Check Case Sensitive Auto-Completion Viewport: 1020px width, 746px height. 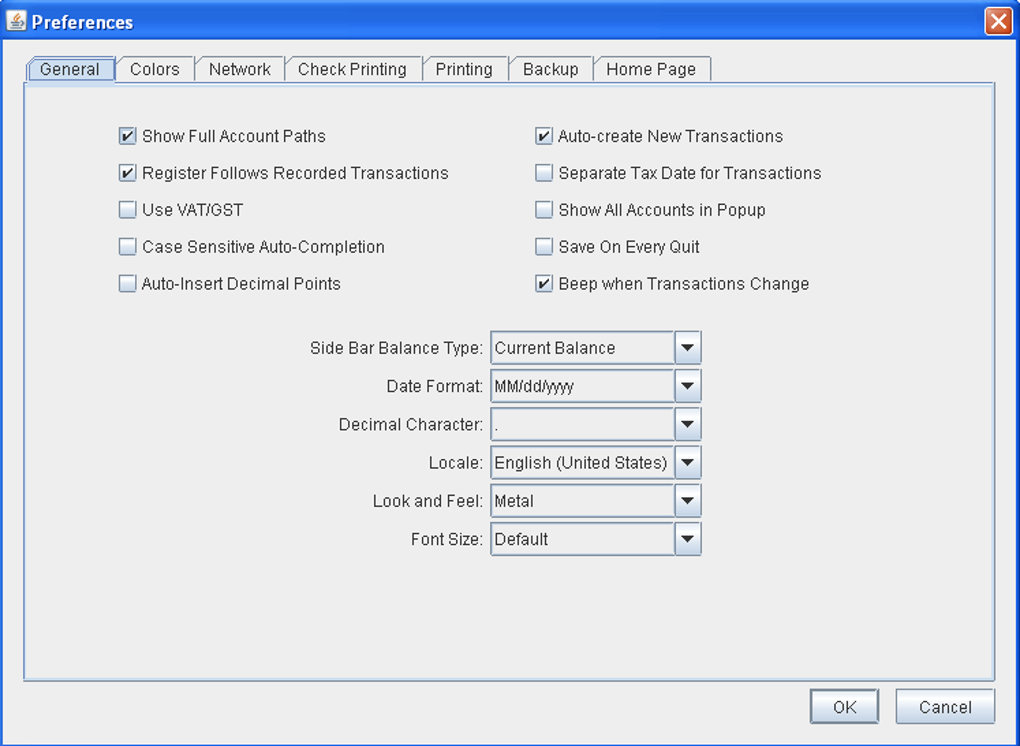tap(128, 247)
